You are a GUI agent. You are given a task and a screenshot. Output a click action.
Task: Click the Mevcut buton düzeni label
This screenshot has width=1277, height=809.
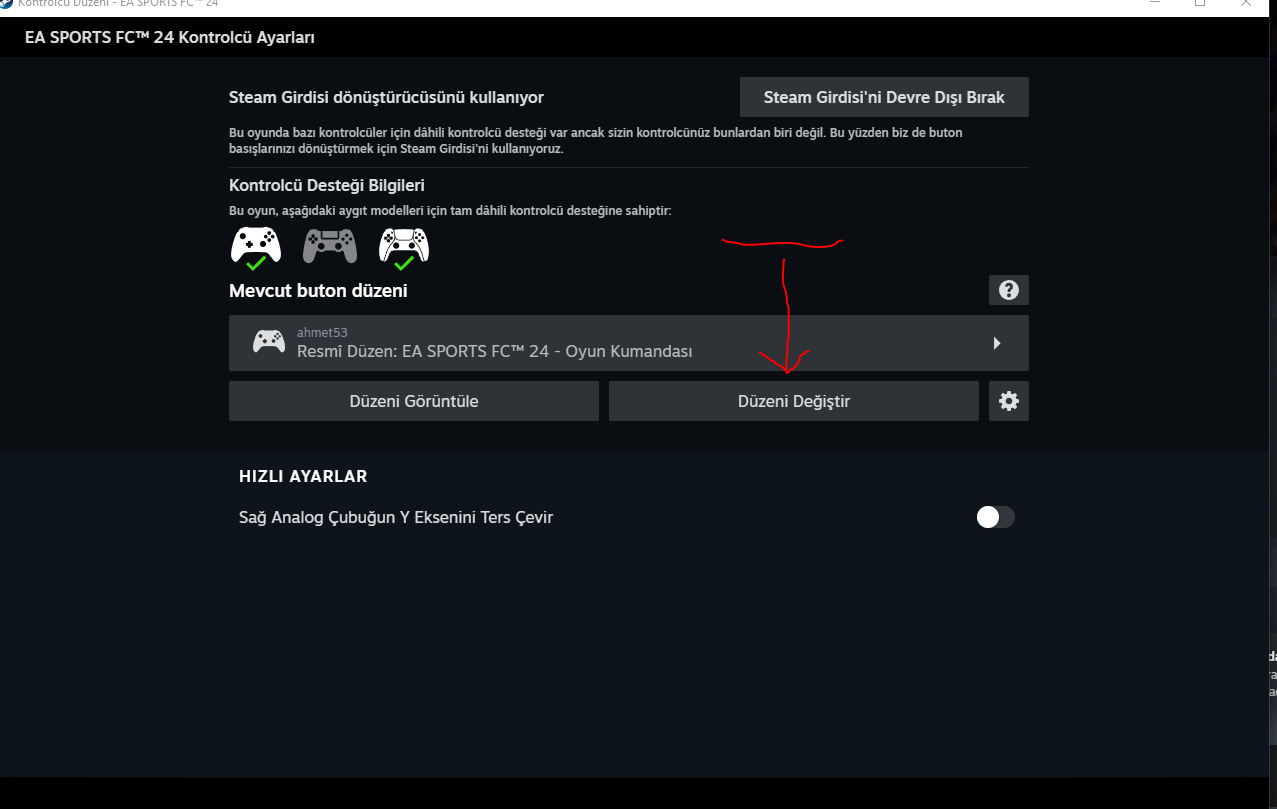coord(318,291)
